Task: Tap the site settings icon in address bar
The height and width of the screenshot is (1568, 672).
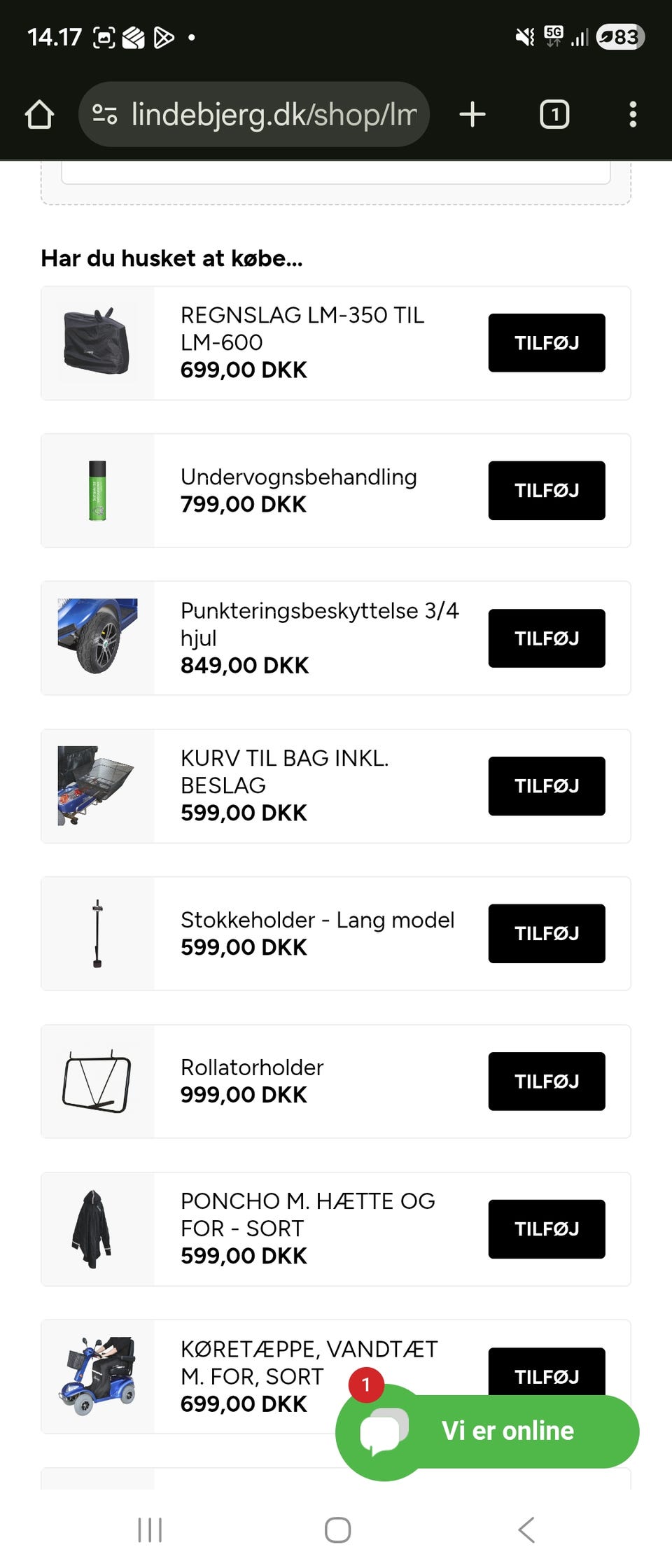Action: point(105,114)
